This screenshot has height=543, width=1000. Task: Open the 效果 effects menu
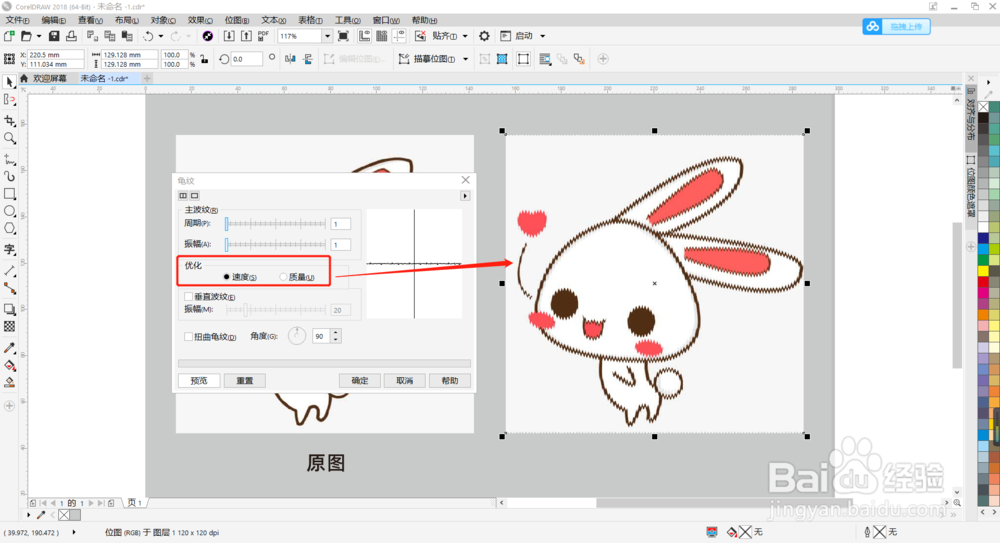click(200, 20)
